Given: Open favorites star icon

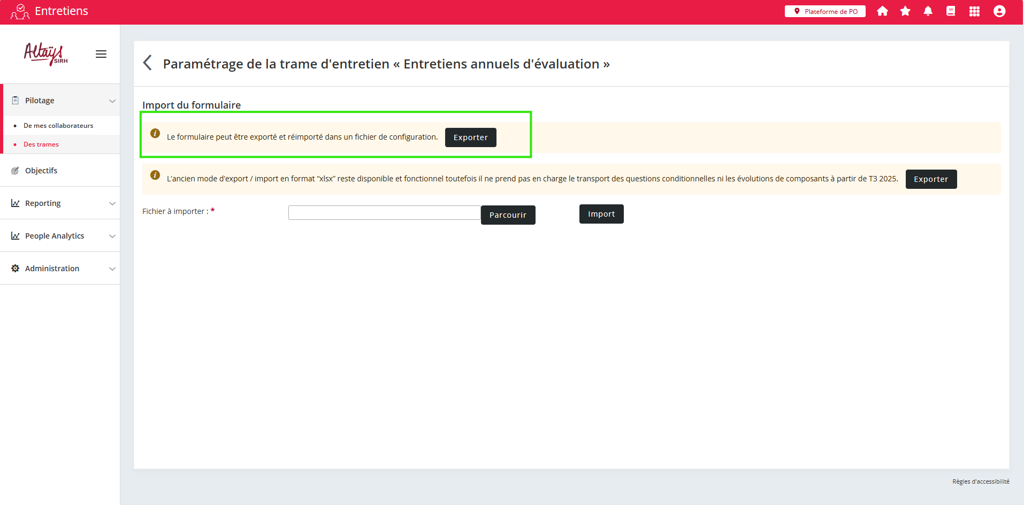Looking at the screenshot, I should [905, 11].
